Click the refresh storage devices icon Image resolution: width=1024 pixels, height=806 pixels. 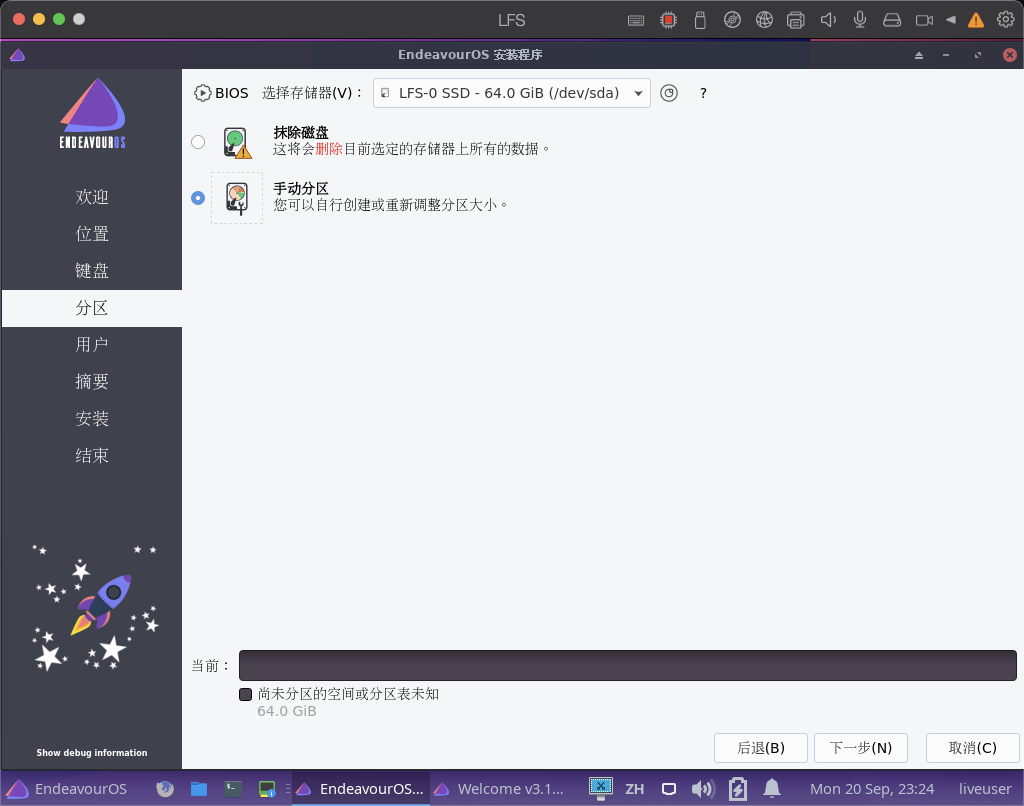click(x=669, y=93)
